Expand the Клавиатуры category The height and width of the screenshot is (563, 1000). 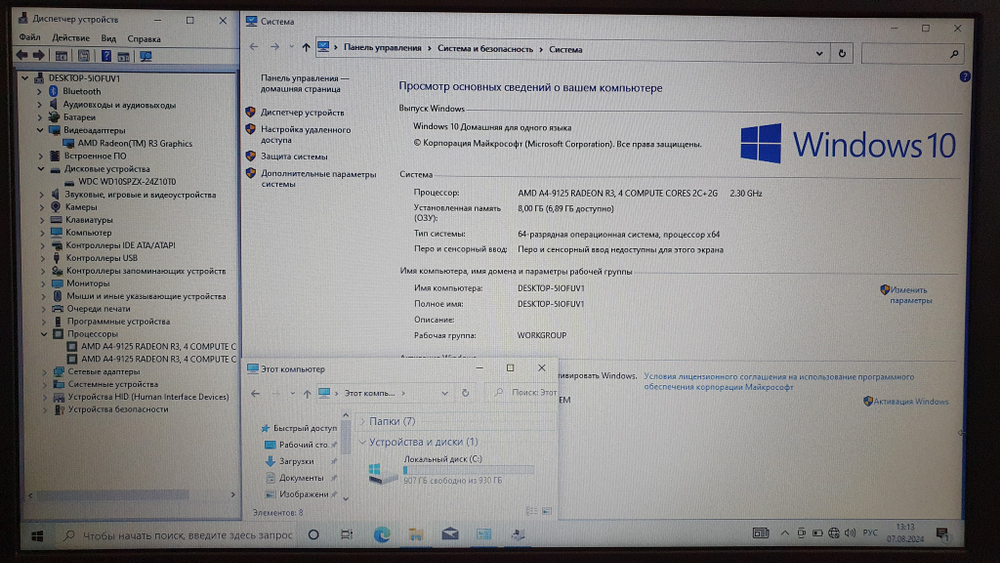click(x=42, y=220)
